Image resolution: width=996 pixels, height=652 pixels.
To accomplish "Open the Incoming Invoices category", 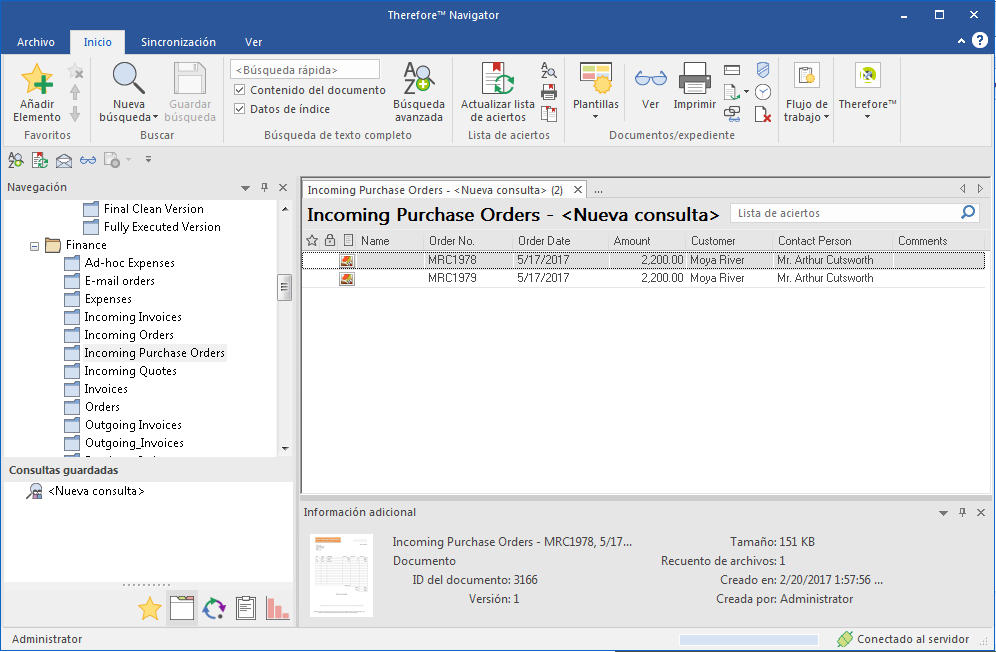I will pyautogui.click(x=133, y=317).
